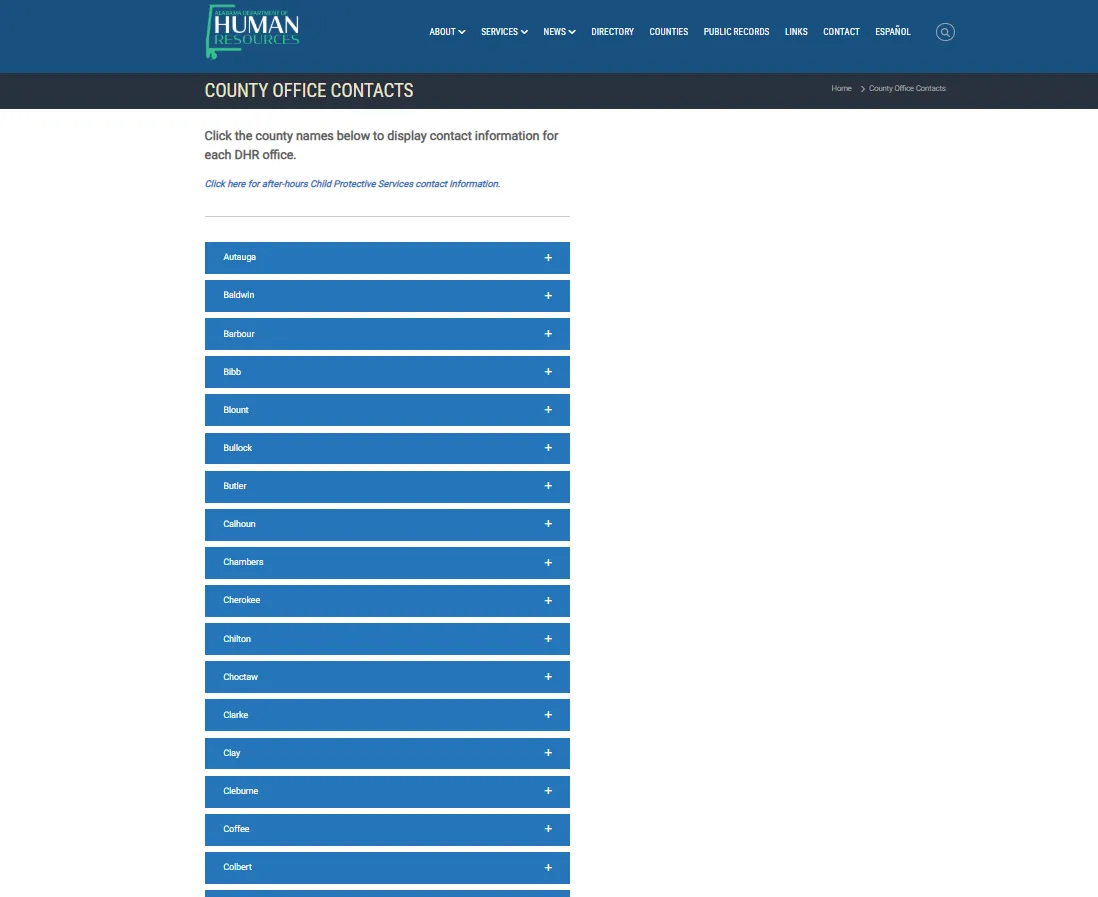Click the plus icon on Butler row
Viewport: 1098px width, 897px height.
point(548,486)
